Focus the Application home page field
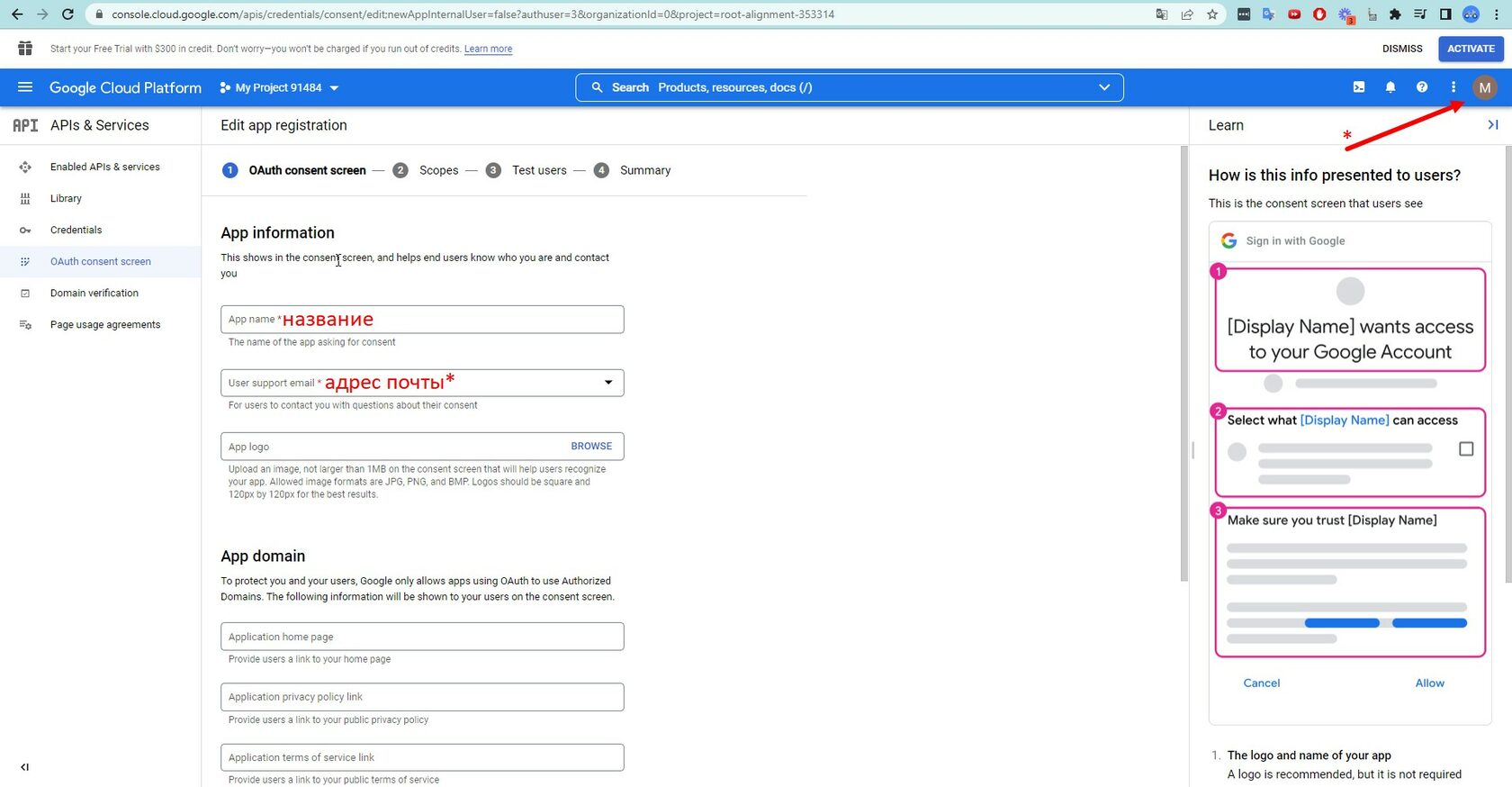The height and width of the screenshot is (787, 1512). [x=422, y=637]
